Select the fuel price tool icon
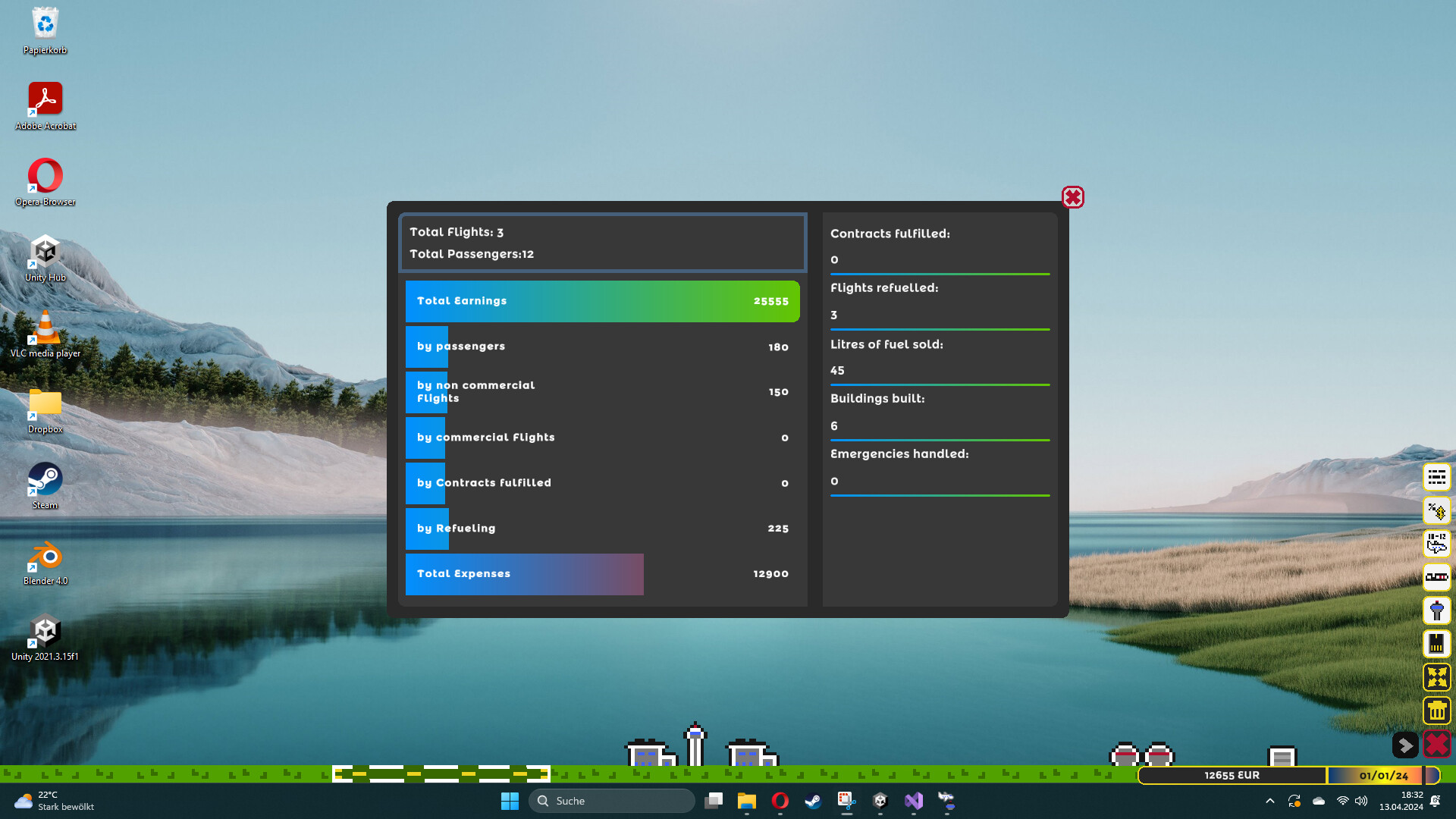 1437,510
